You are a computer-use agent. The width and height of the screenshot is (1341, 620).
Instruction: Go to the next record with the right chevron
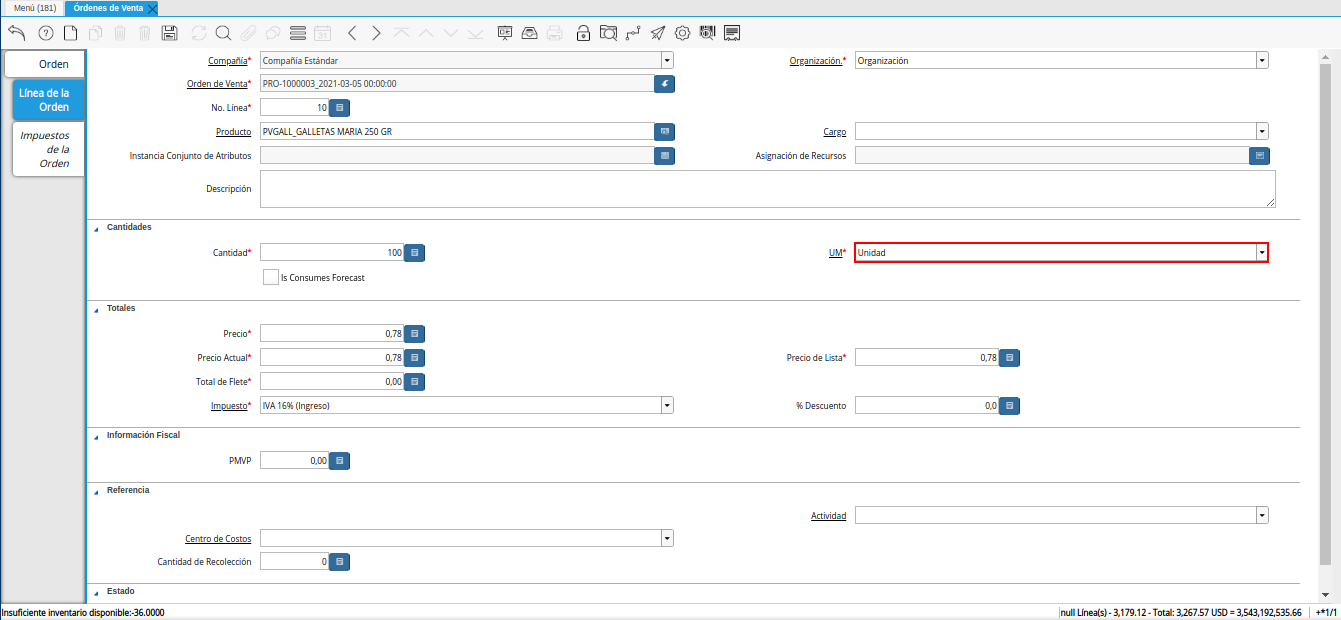(376, 33)
